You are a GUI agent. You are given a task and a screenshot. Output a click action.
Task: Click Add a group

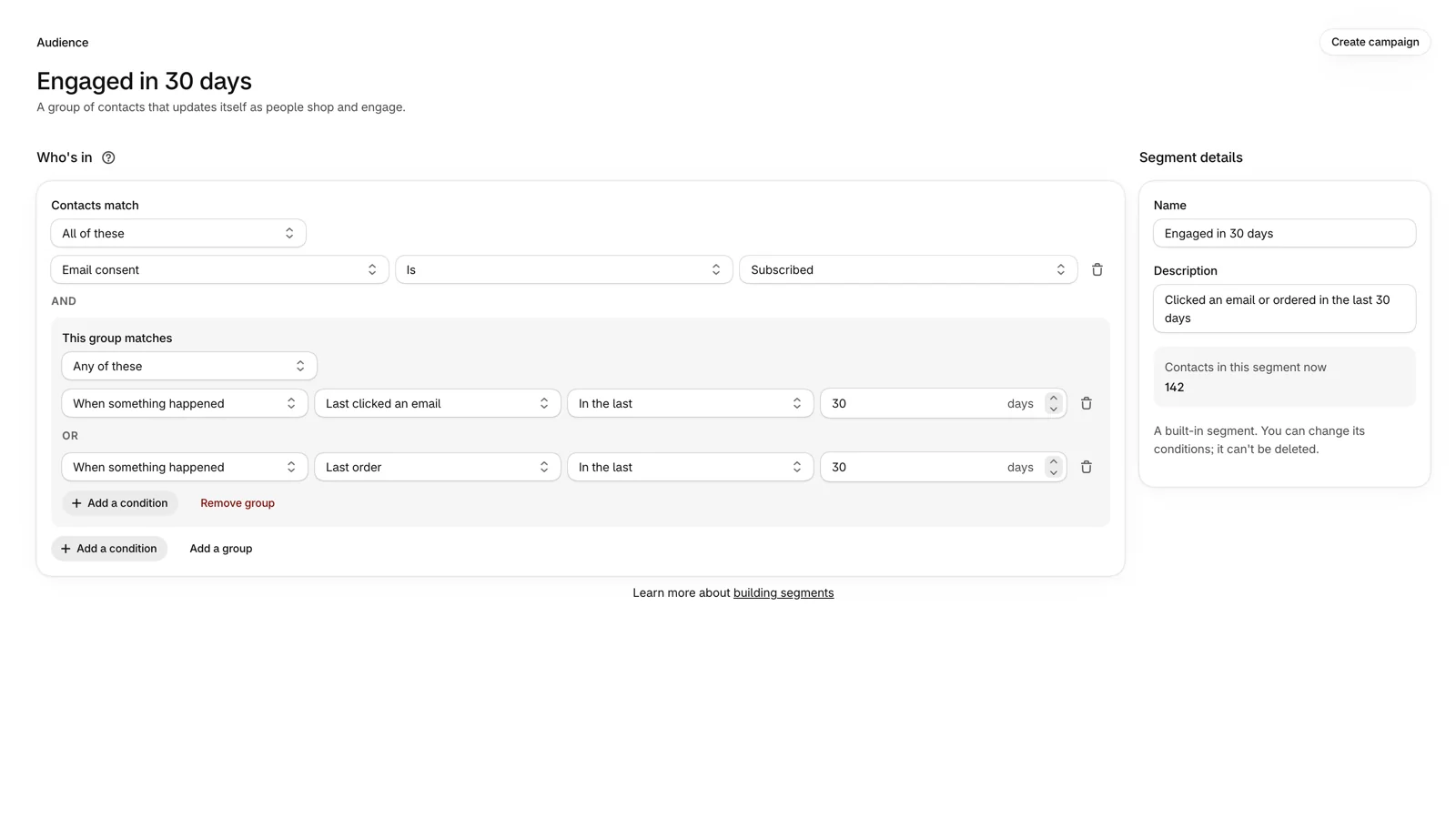point(221,549)
